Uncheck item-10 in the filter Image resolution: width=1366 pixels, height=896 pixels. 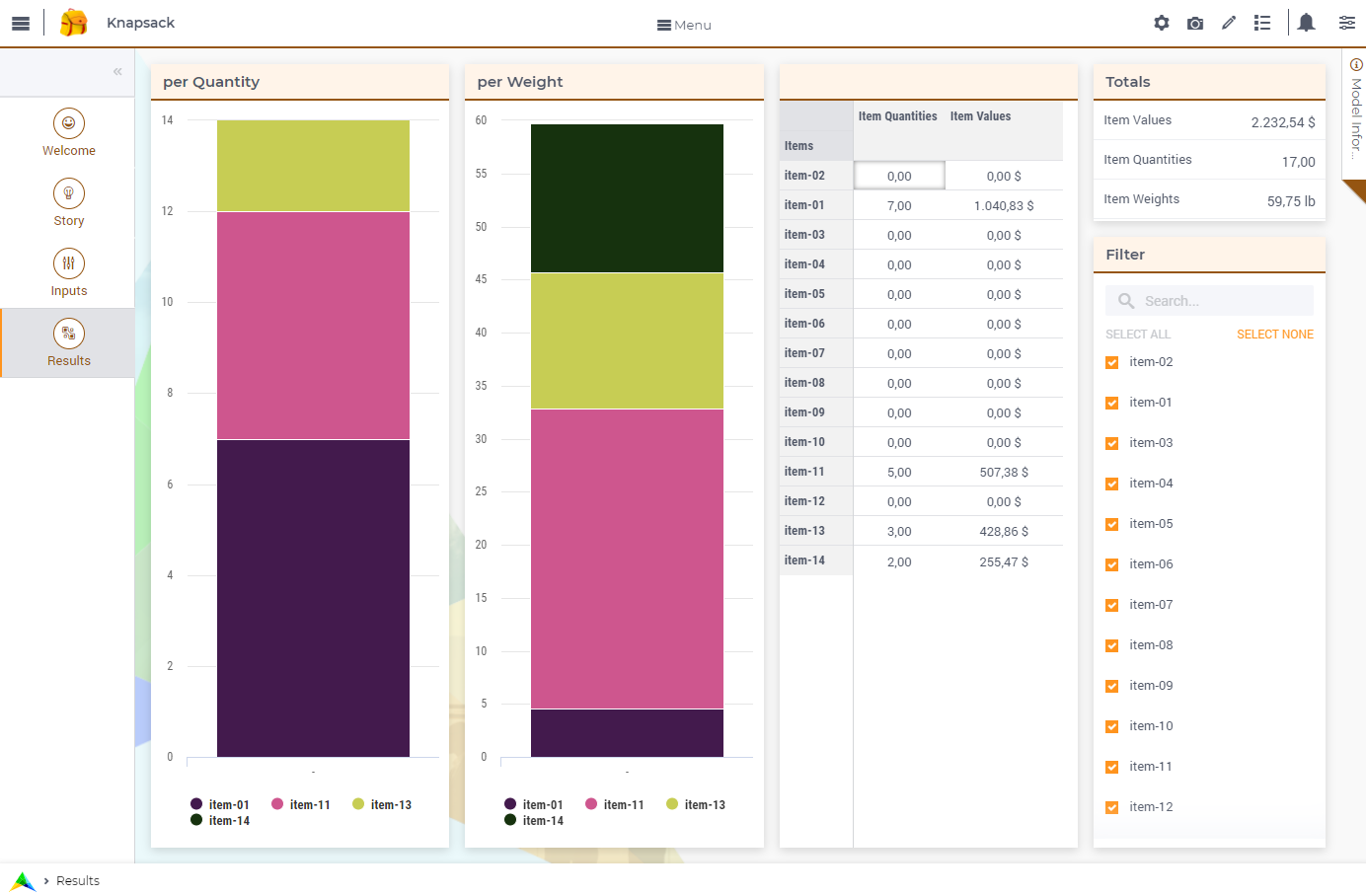(1112, 726)
